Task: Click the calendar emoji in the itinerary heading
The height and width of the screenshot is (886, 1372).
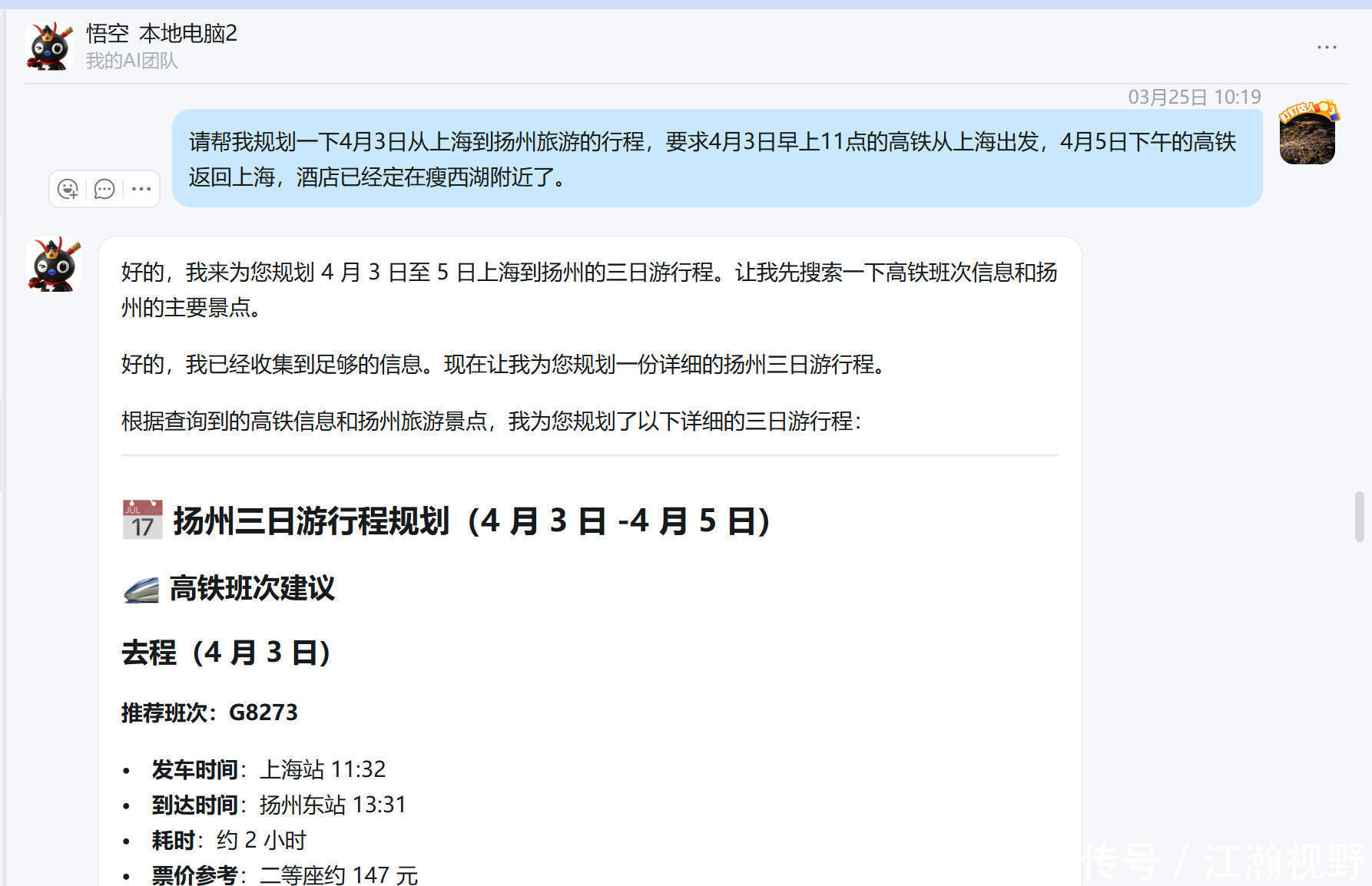Action: 142,520
